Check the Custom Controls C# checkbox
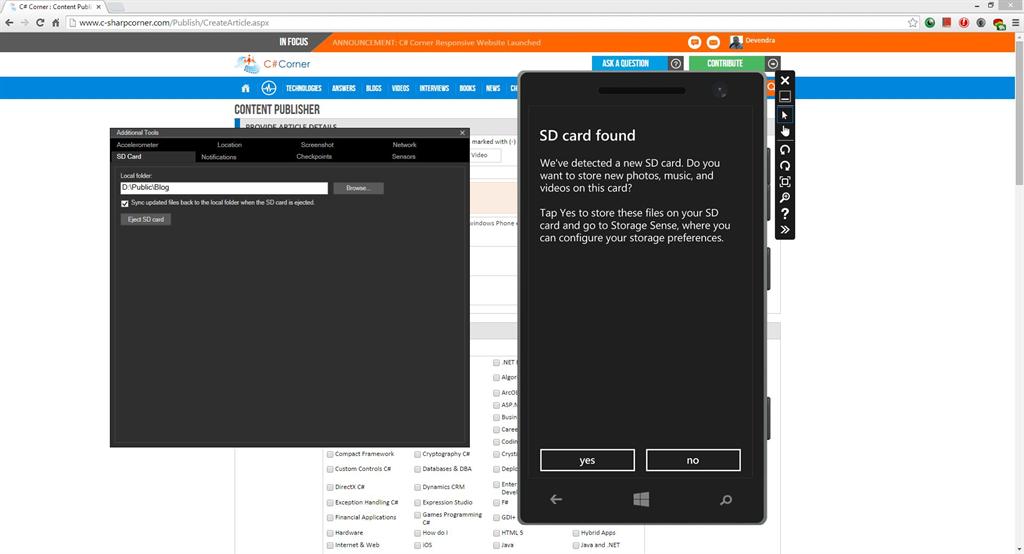1024x554 pixels. [330, 469]
